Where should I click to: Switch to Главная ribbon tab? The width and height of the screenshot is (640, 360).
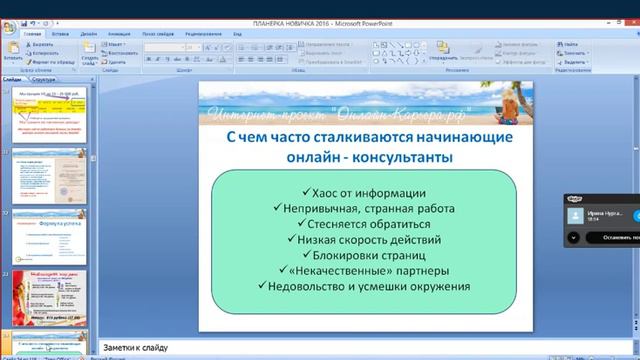click(x=32, y=34)
